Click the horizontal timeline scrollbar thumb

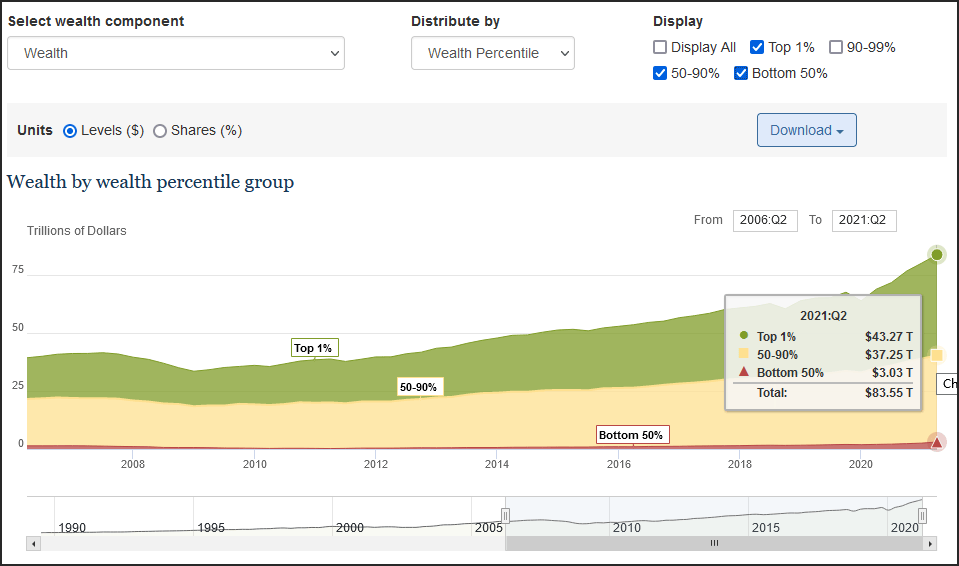[x=714, y=543]
